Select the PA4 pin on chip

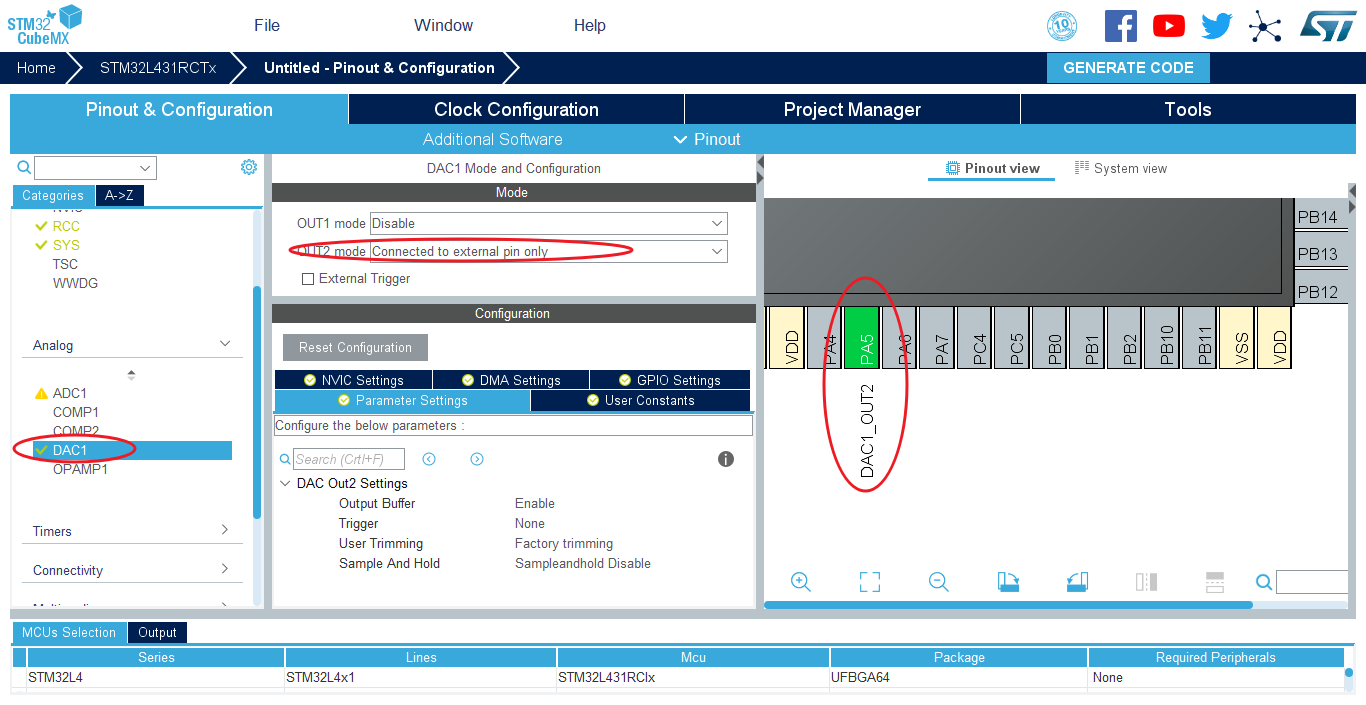(825, 337)
